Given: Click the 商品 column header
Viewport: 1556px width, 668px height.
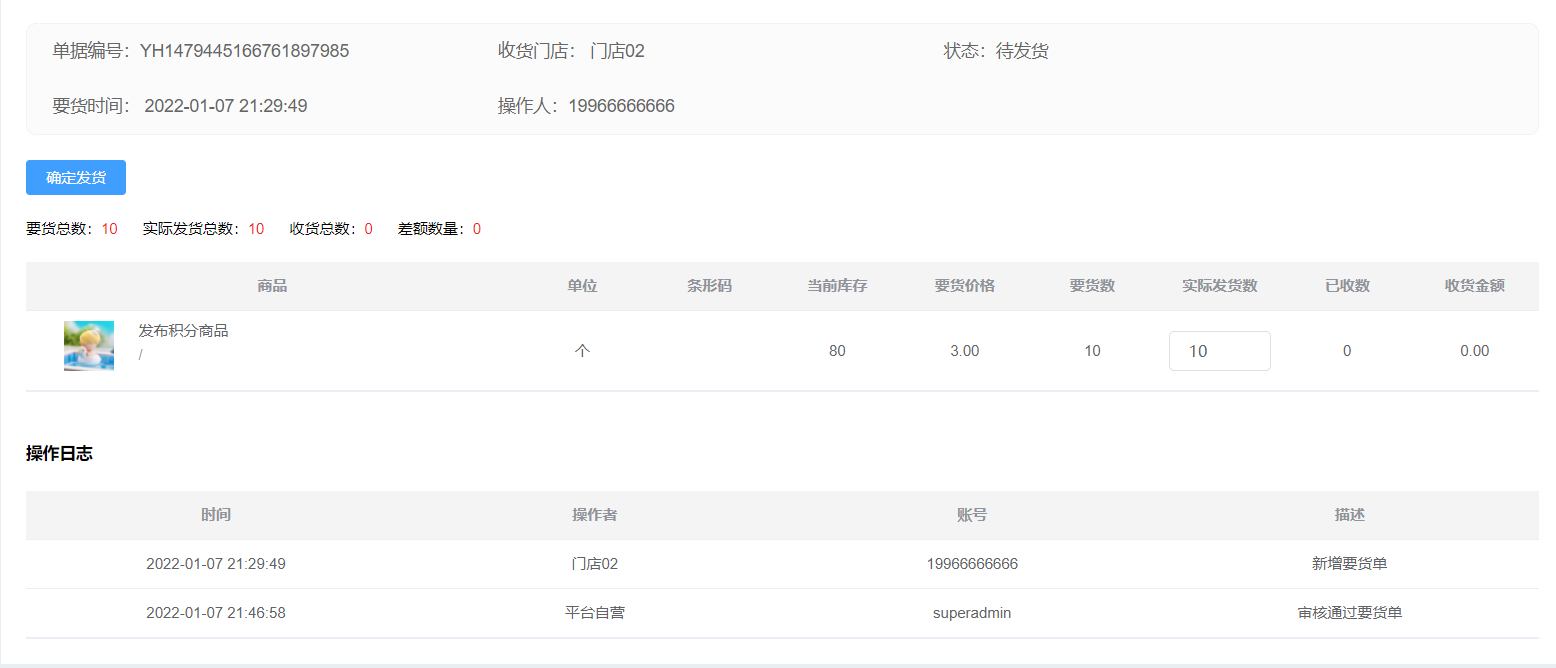Looking at the screenshot, I should [272, 286].
